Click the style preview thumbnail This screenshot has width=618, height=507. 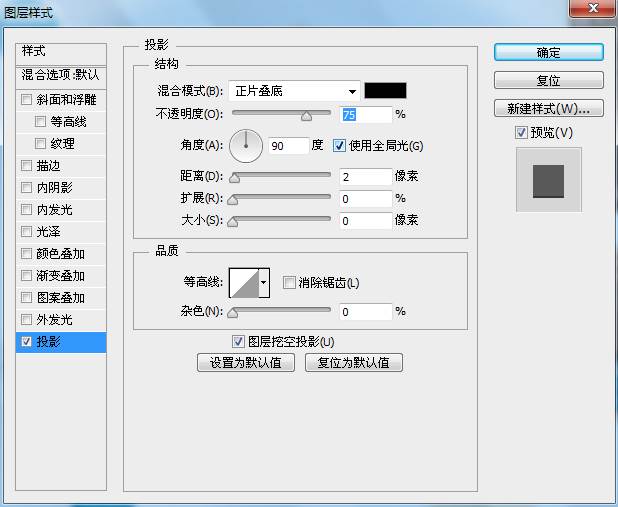tap(549, 179)
